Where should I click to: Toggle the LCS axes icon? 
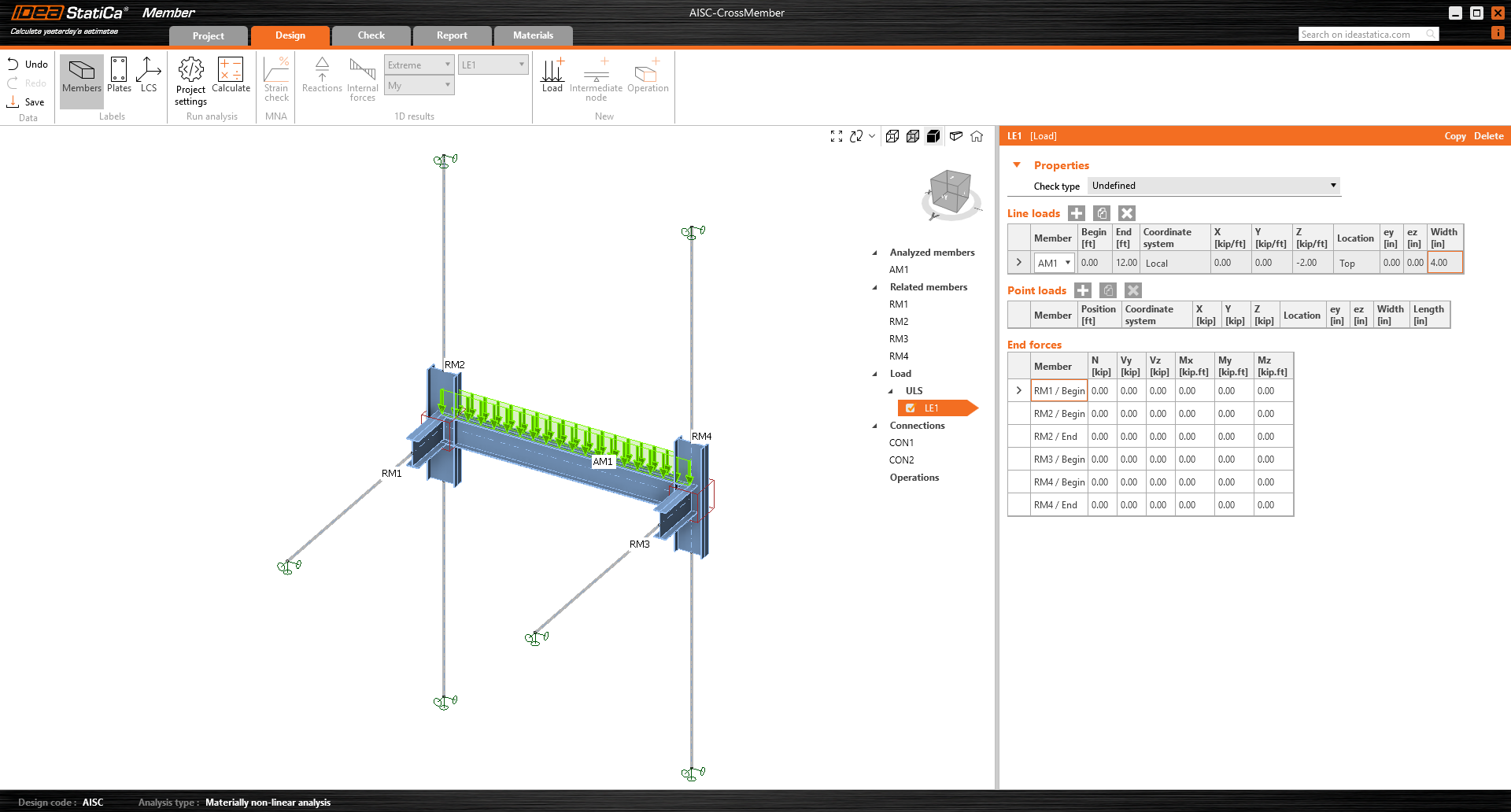coord(148,76)
